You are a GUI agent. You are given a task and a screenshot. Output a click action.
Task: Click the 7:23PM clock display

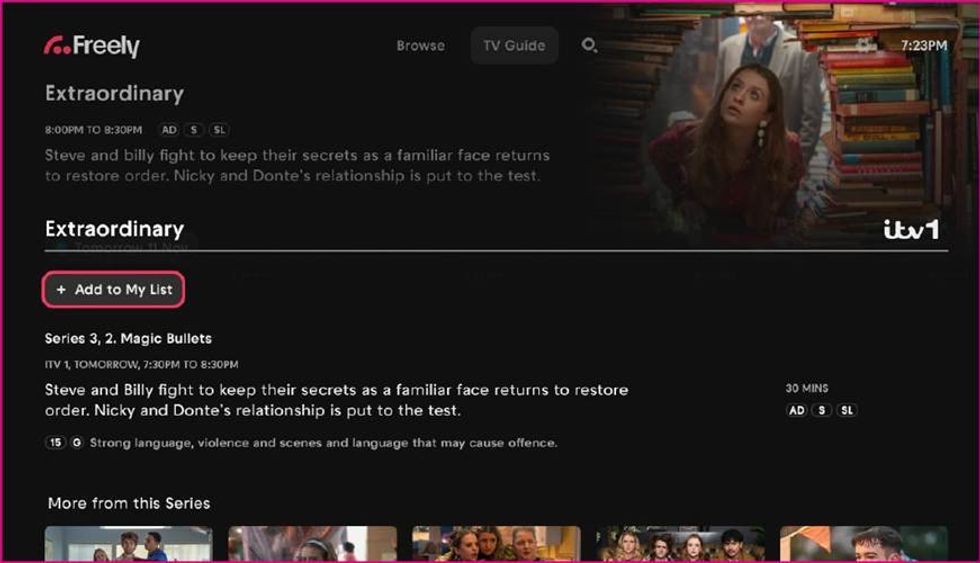coord(923,46)
